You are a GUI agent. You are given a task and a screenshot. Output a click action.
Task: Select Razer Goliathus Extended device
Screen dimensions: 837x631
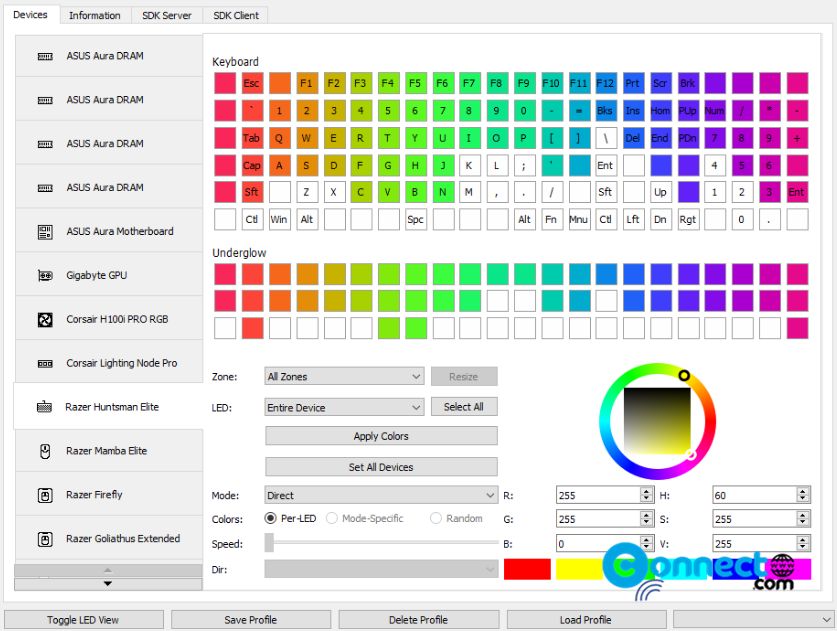tap(109, 539)
